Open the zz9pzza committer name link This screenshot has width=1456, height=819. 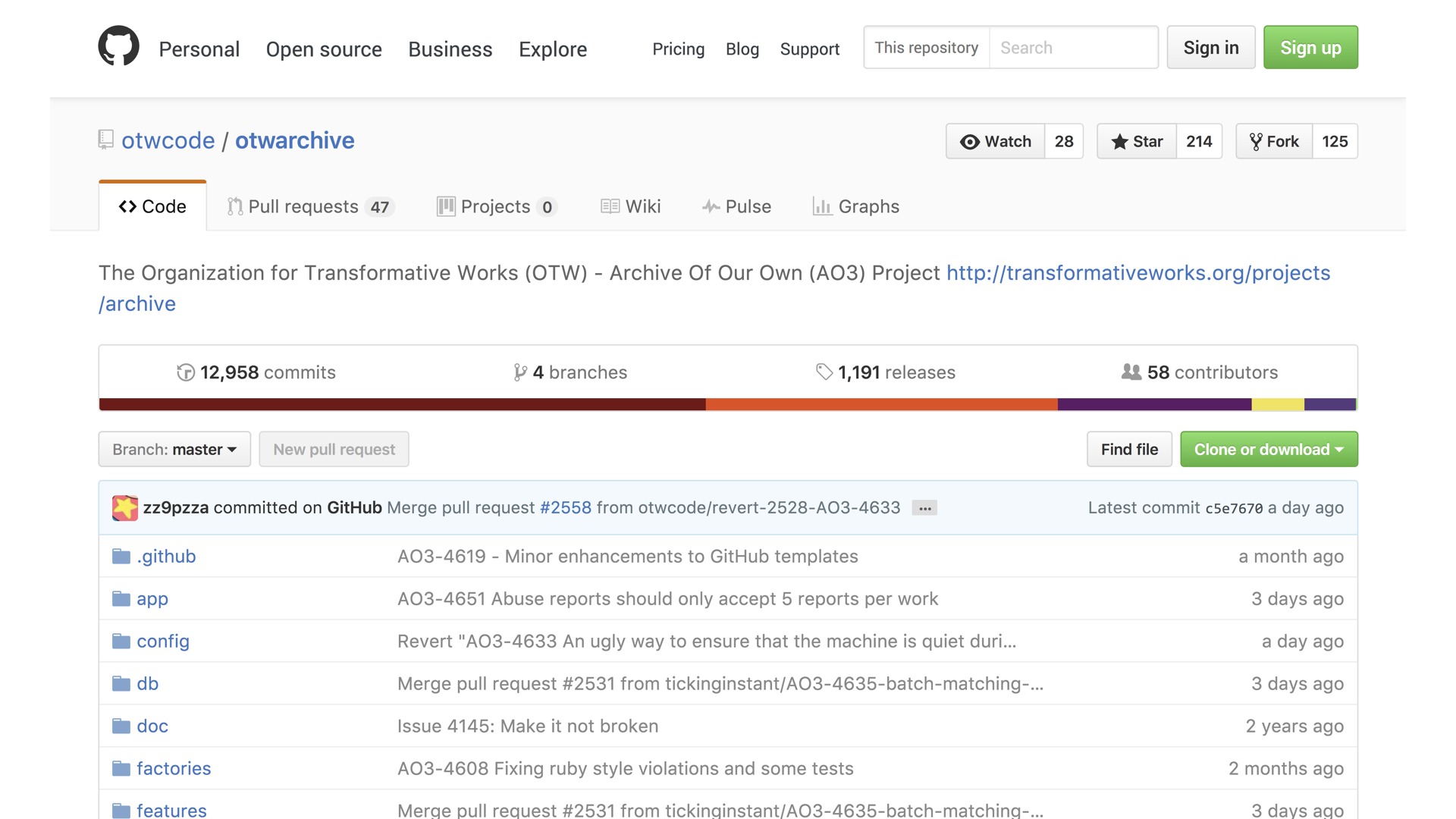point(176,508)
